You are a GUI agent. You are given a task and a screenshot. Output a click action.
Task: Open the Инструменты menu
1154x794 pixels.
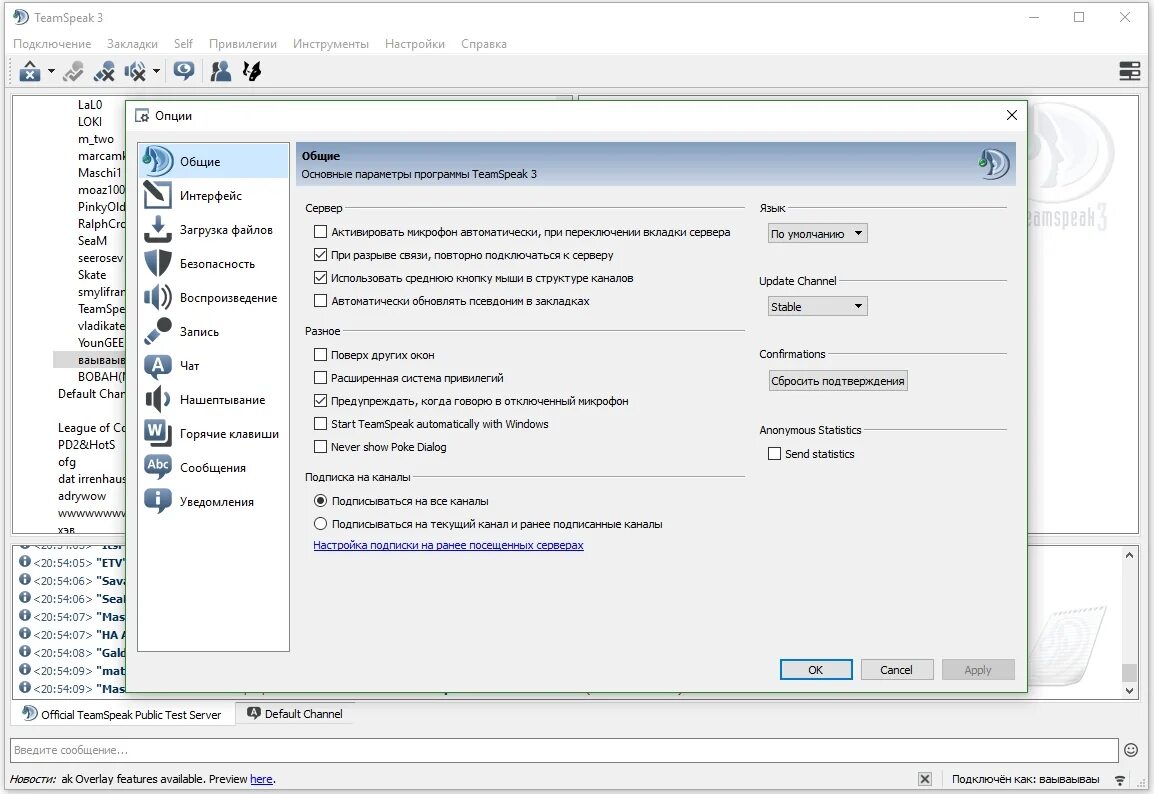coord(330,44)
